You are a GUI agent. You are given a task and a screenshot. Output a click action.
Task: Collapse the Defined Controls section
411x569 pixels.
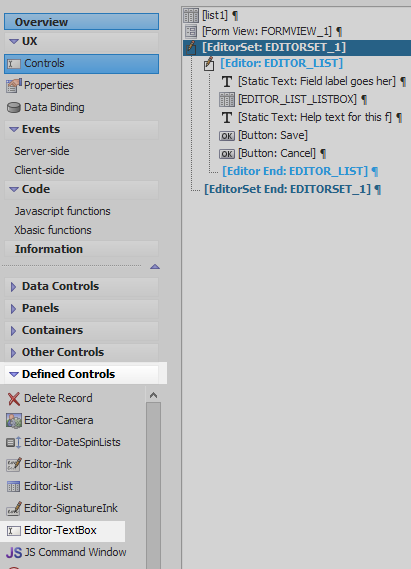pyautogui.click(x=14, y=374)
